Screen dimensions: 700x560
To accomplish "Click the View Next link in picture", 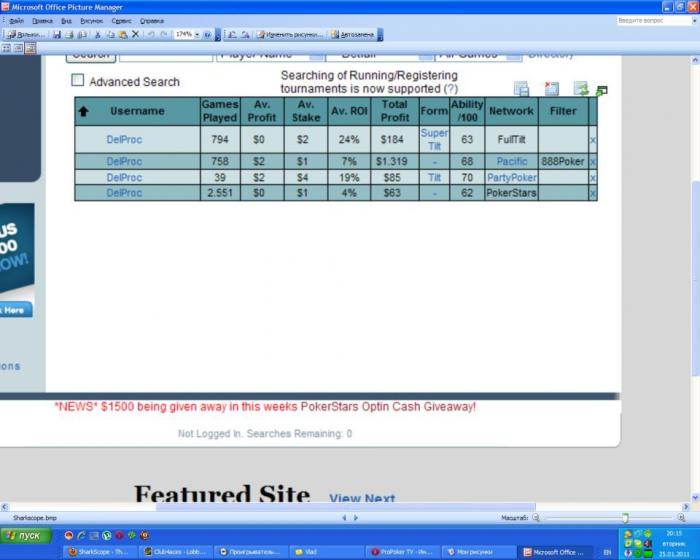I will click(362, 497).
